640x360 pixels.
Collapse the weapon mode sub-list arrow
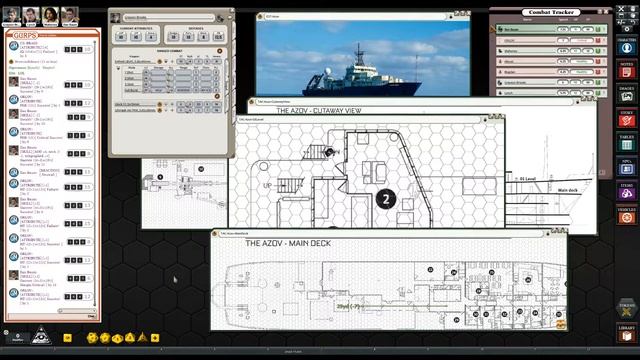pyautogui.click(x=118, y=68)
